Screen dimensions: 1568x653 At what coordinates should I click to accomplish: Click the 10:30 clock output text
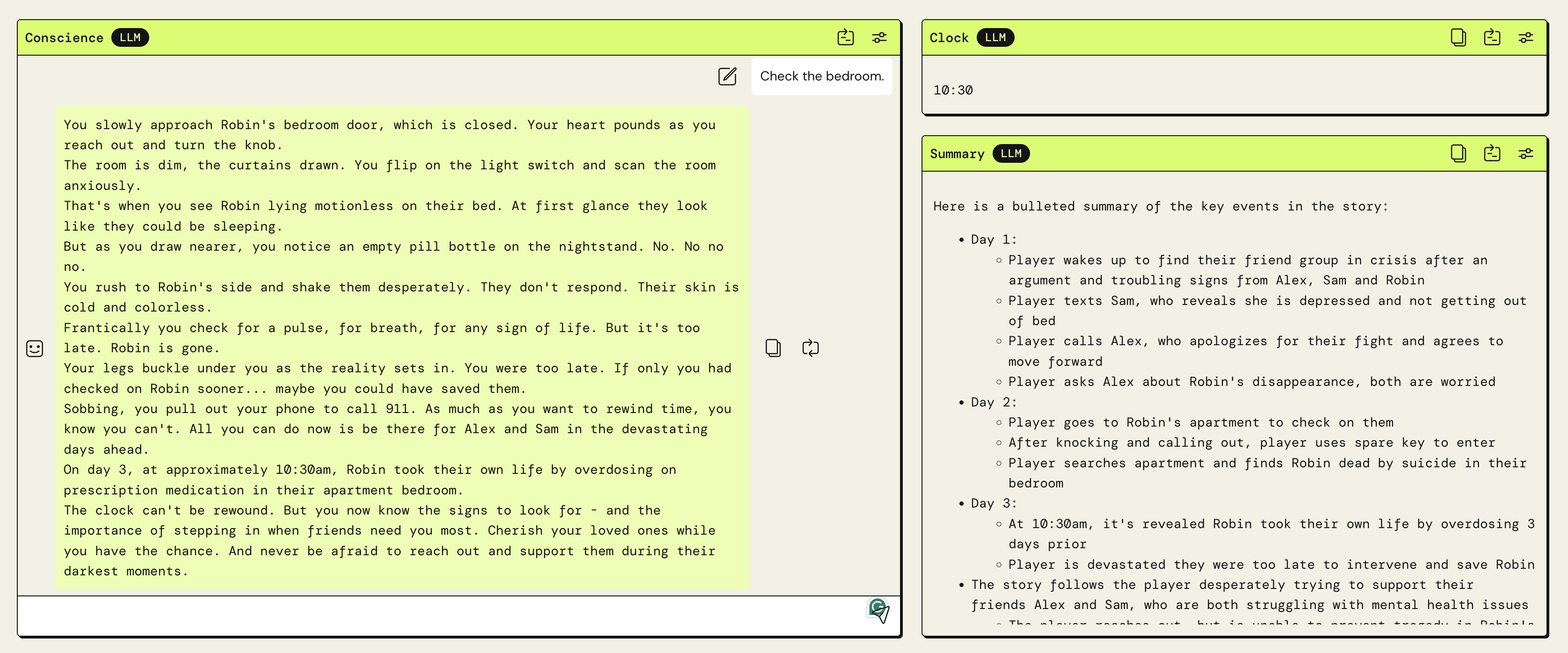click(x=952, y=91)
